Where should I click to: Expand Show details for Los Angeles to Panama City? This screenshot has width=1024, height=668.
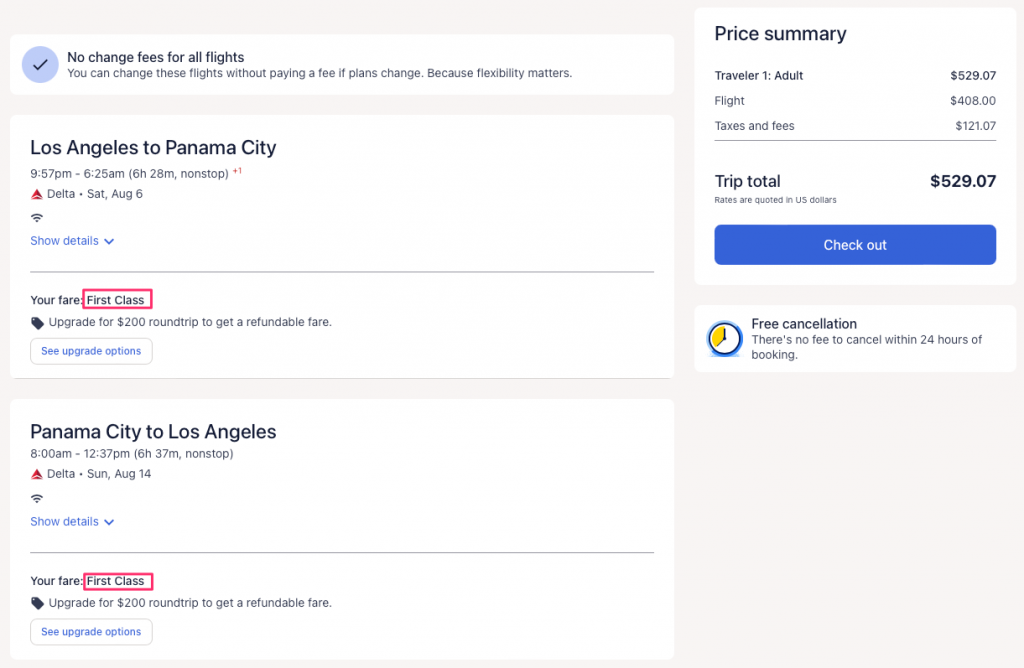pos(72,241)
